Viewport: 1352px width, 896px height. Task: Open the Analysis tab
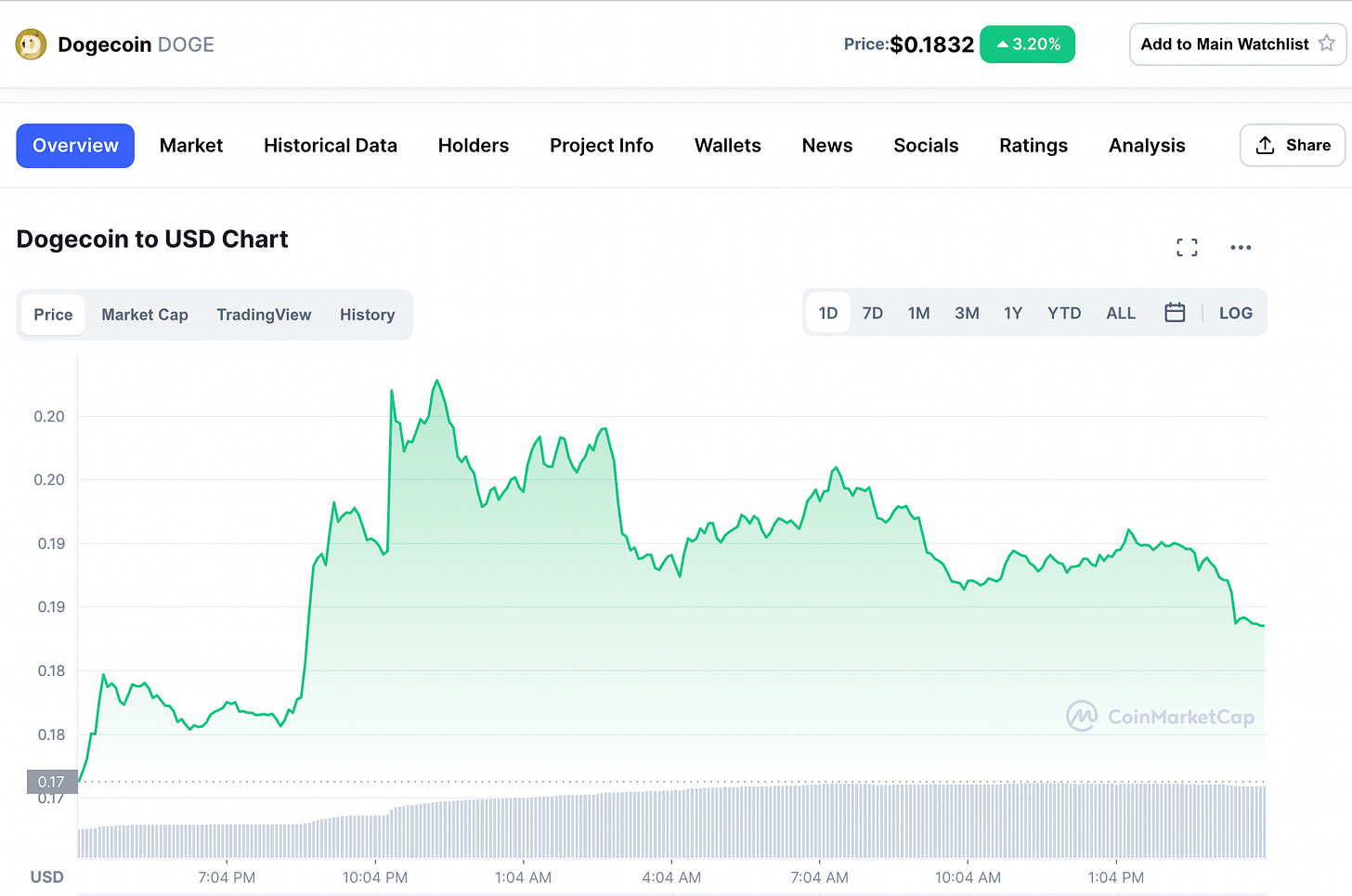(x=1147, y=146)
